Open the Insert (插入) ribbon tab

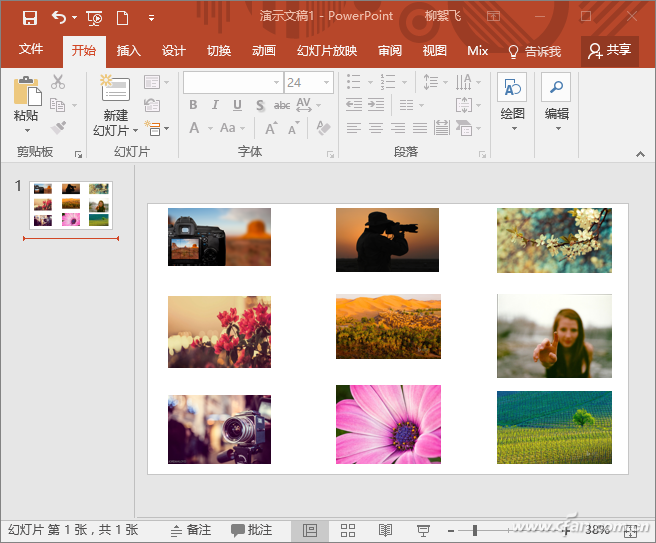[128, 51]
